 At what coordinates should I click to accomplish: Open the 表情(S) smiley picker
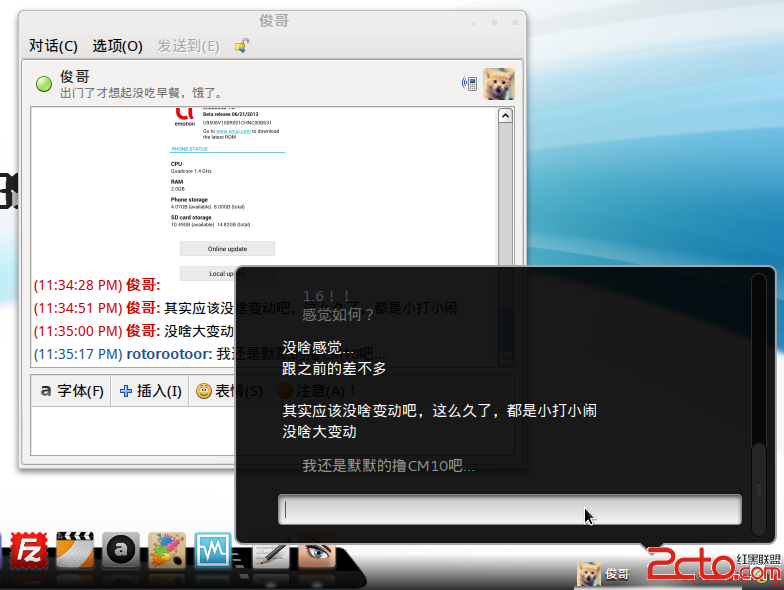[x=228, y=391]
